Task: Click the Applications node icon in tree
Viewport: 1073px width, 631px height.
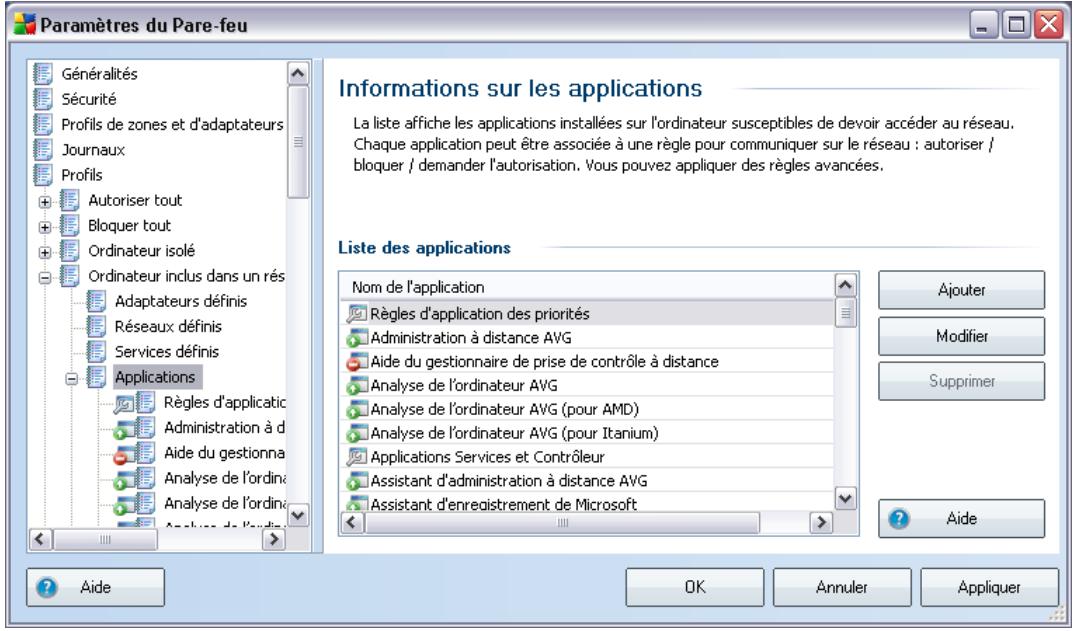Action: pos(96,377)
